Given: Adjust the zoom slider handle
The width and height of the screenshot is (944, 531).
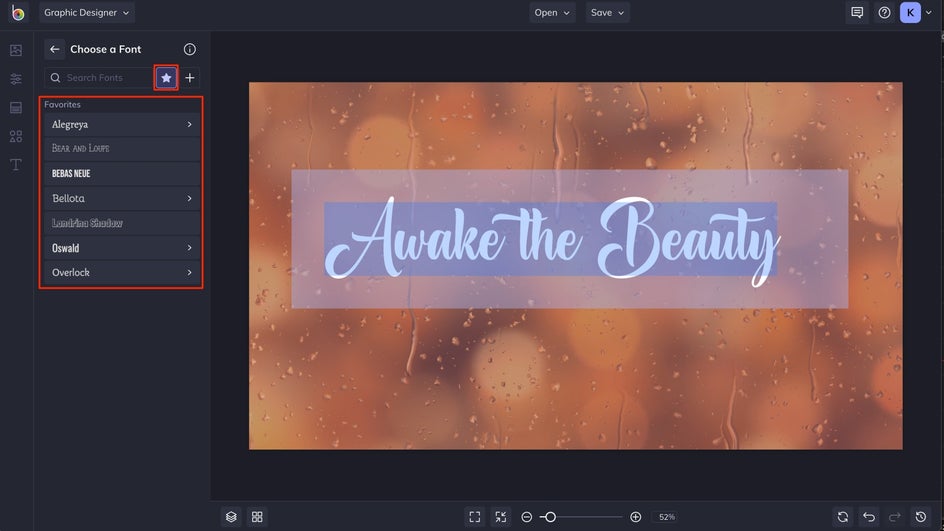Looking at the screenshot, I should click(550, 517).
